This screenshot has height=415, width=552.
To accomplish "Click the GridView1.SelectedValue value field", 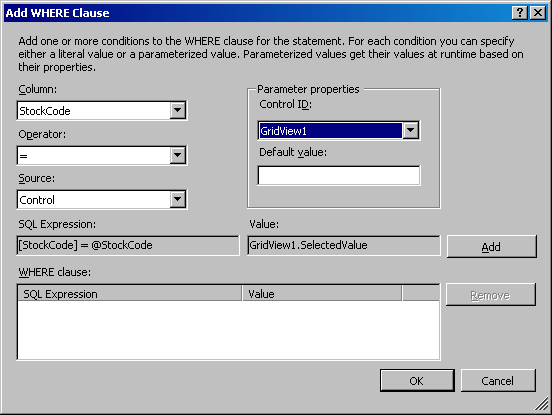I will (344, 245).
